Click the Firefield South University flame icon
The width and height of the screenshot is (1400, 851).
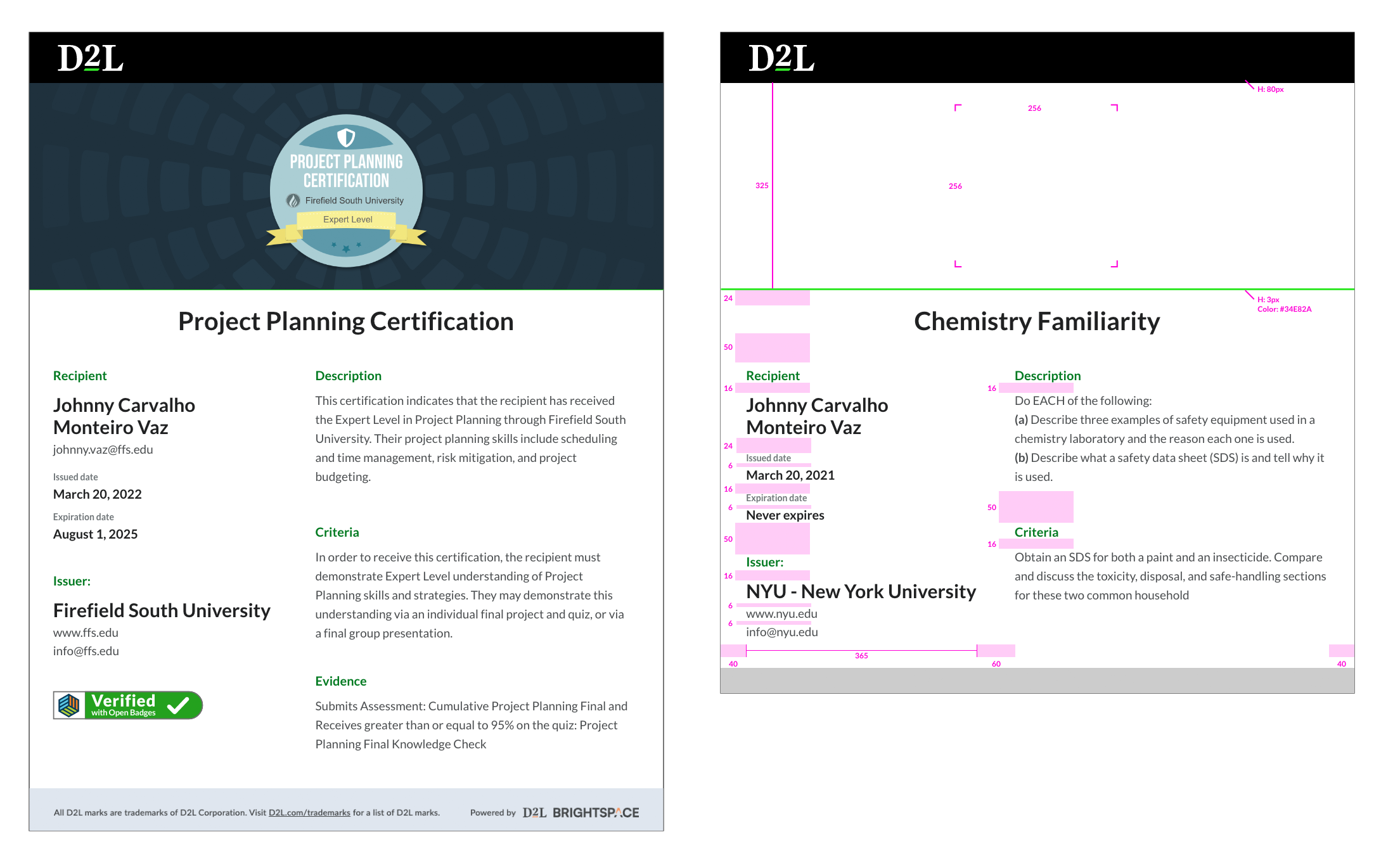(293, 200)
